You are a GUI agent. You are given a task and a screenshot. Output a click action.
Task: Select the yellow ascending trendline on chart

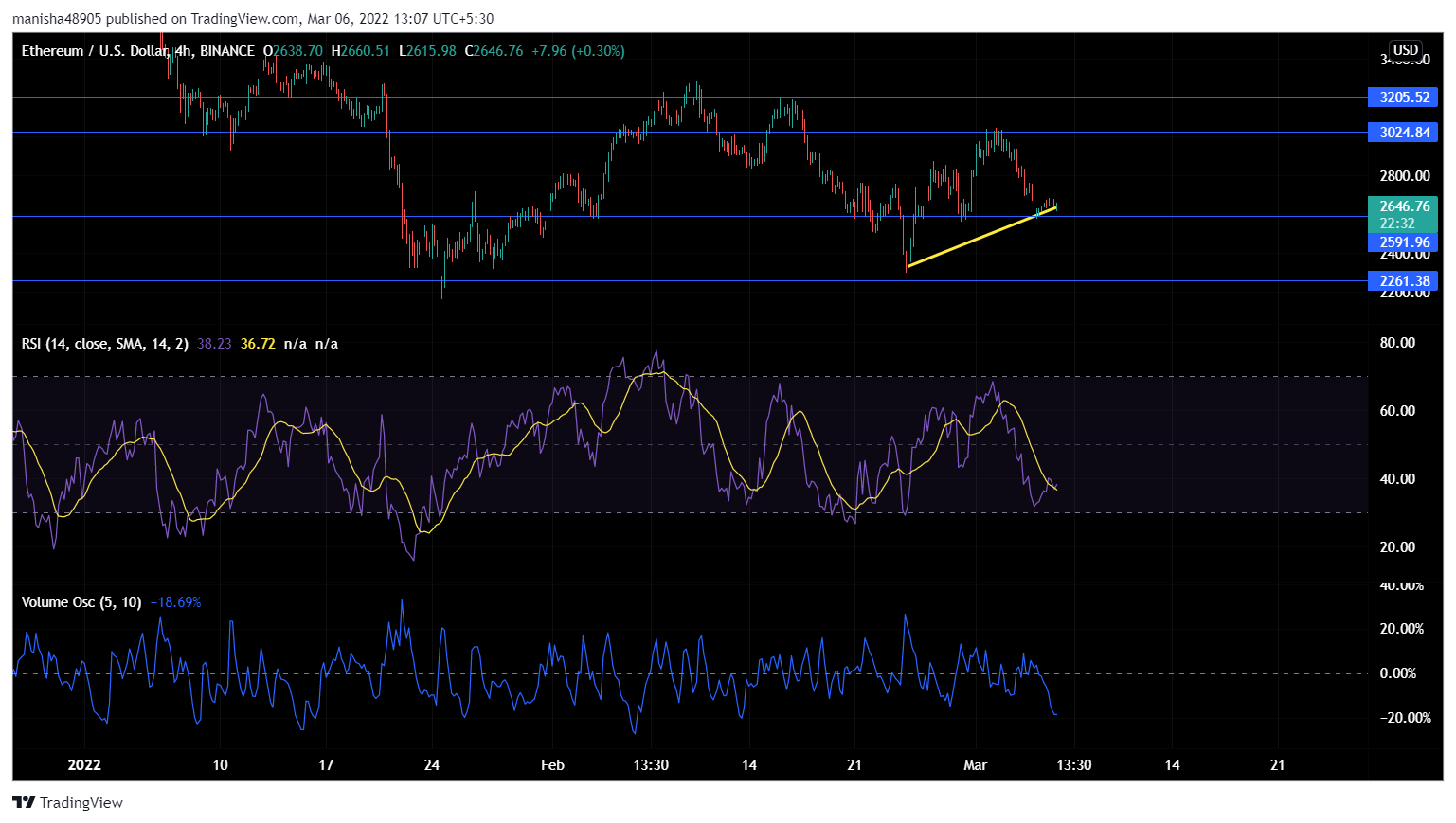[x=976, y=239]
